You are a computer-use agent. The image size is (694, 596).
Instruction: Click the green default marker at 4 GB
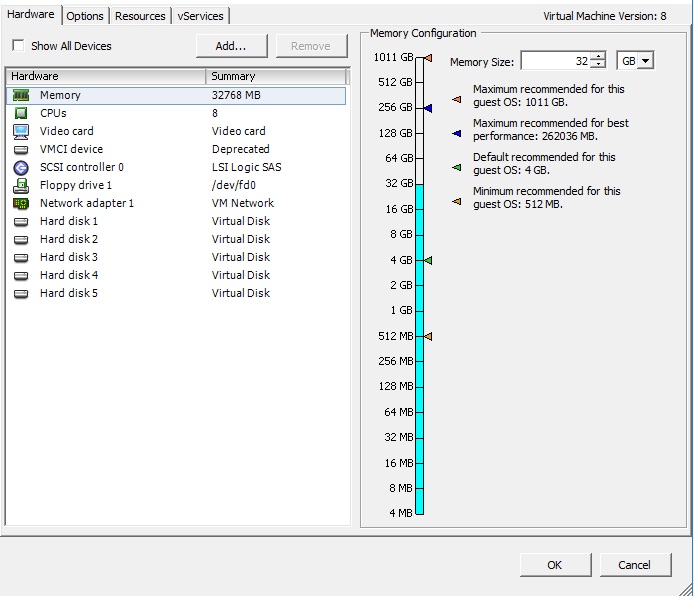[x=428, y=261]
